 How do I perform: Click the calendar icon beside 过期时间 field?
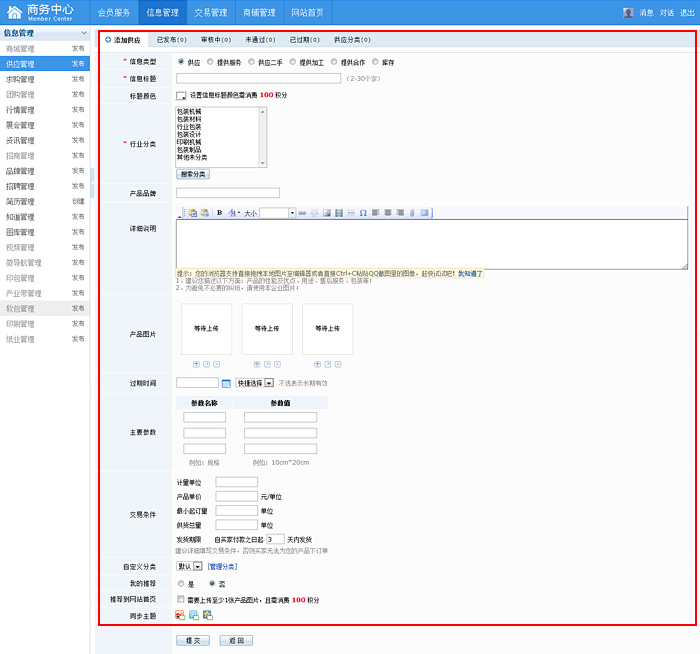(x=226, y=383)
